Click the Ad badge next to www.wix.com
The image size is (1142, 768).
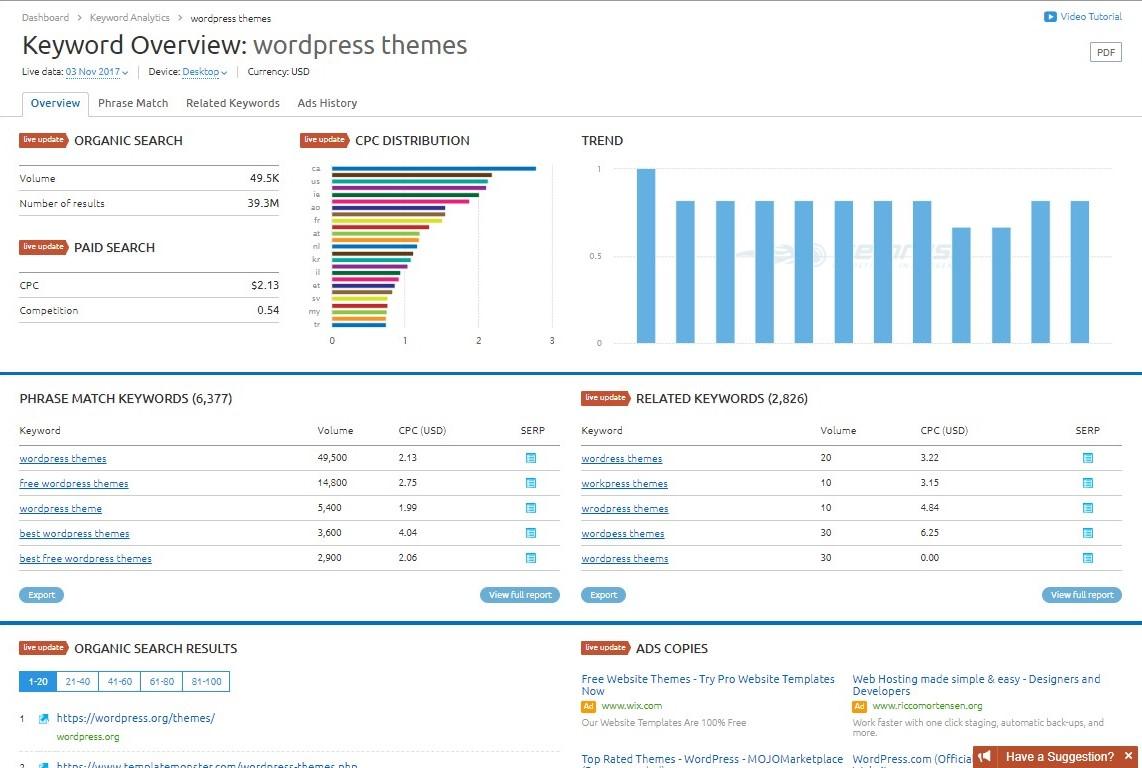[x=588, y=705]
